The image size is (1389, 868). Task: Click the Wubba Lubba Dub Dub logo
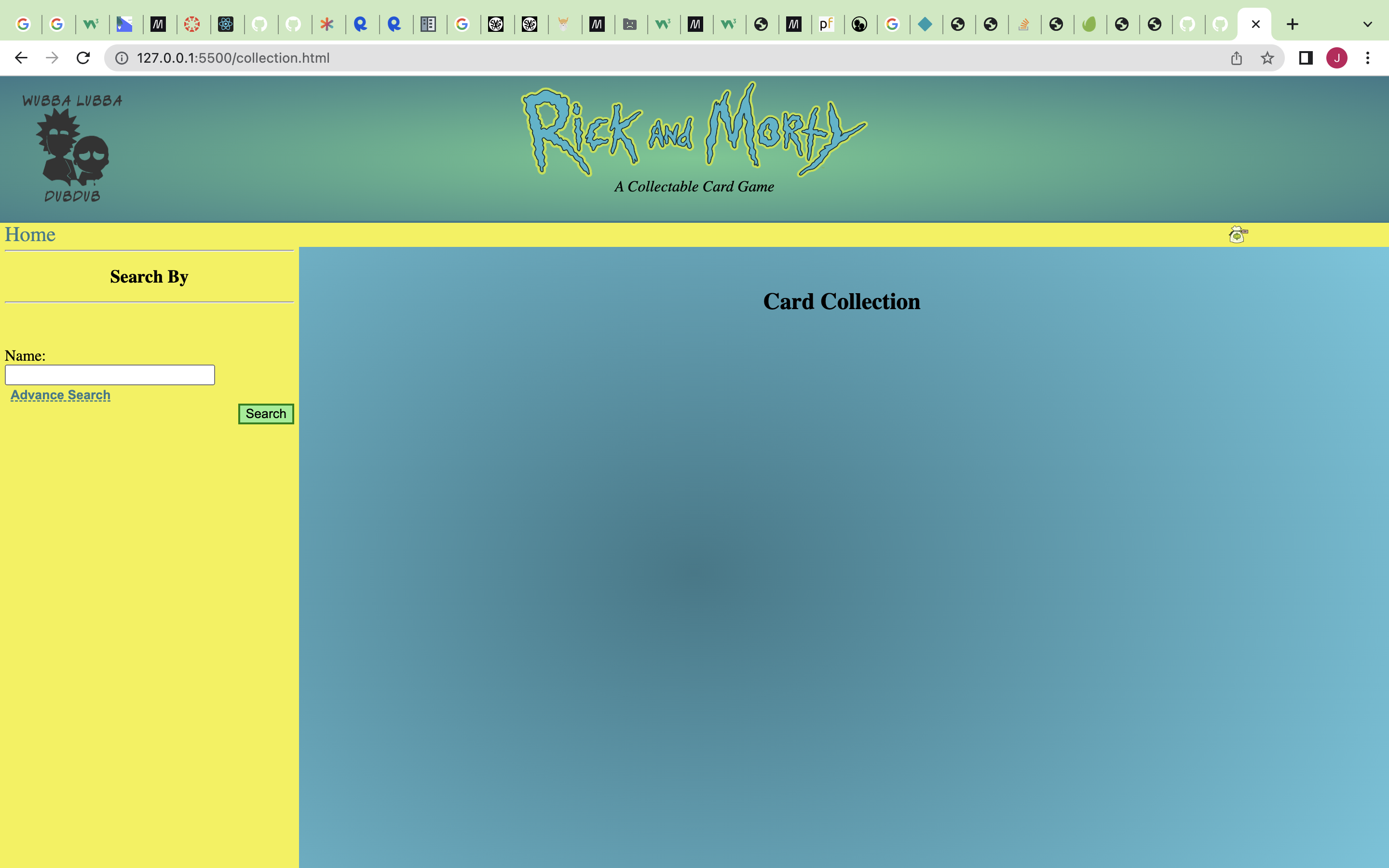point(72,148)
